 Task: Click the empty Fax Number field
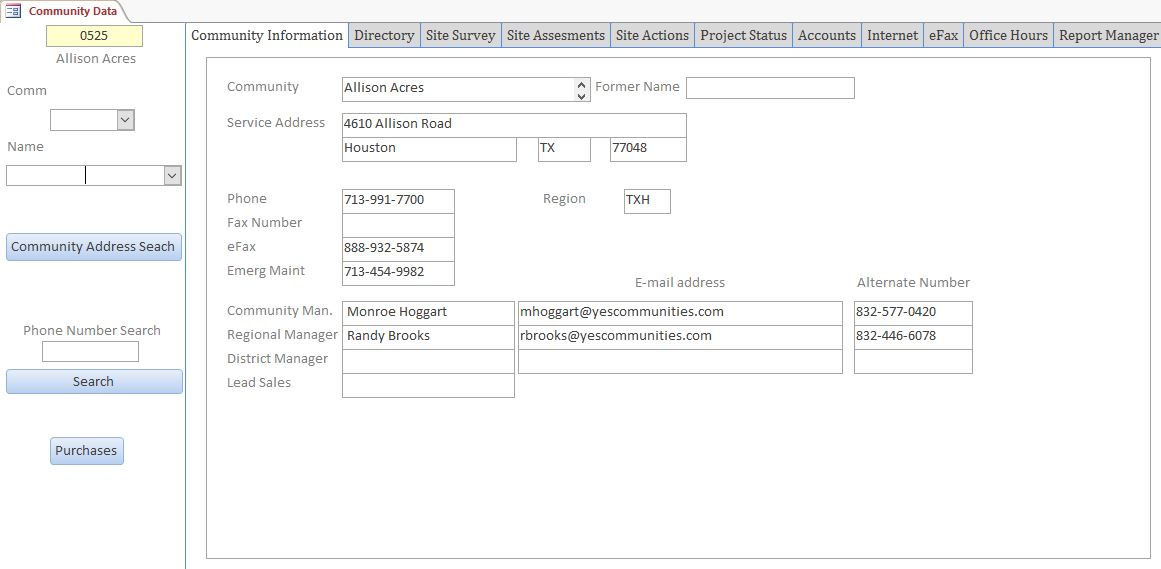[398, 224]
